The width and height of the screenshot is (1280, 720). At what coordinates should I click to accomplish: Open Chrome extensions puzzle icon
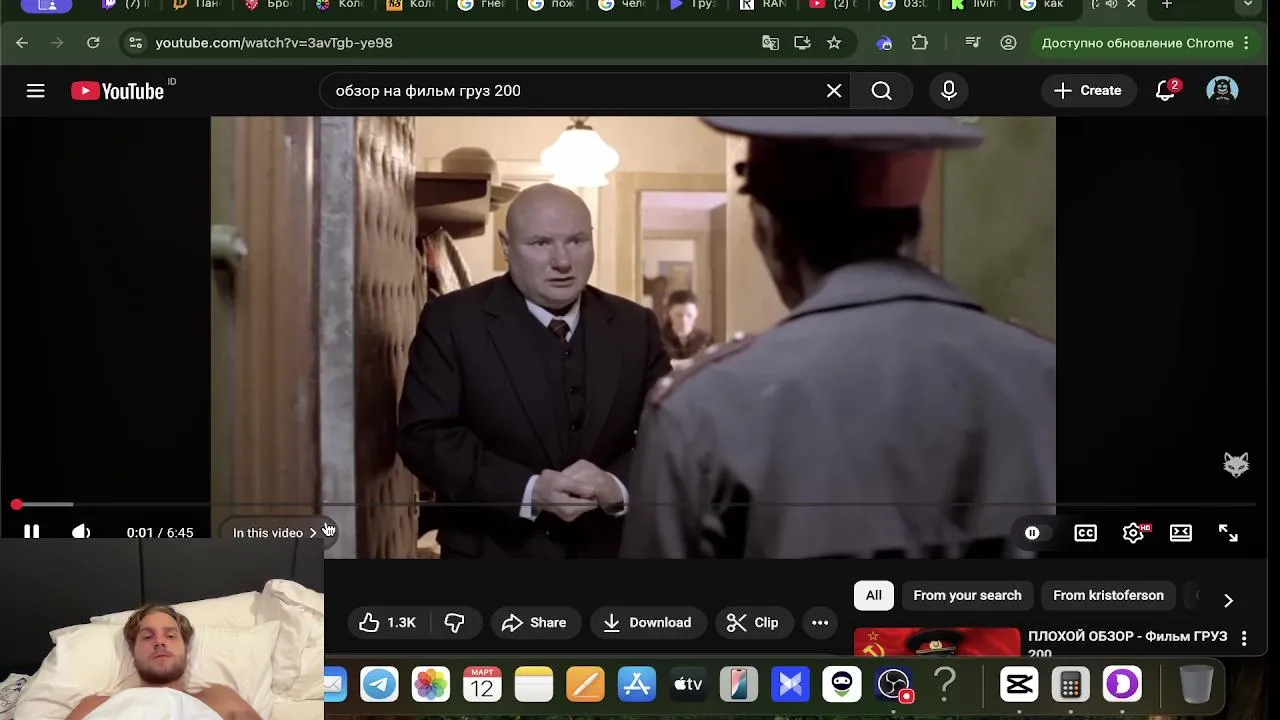pyautogui.click(x=920, y=43)
